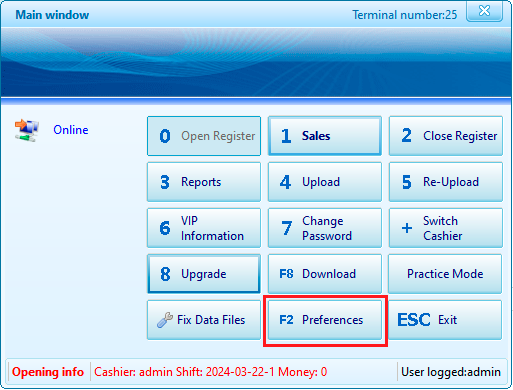This screenshot has width=513, height=390.
Task: Choose Re-Upload
Action: point(446,182)
